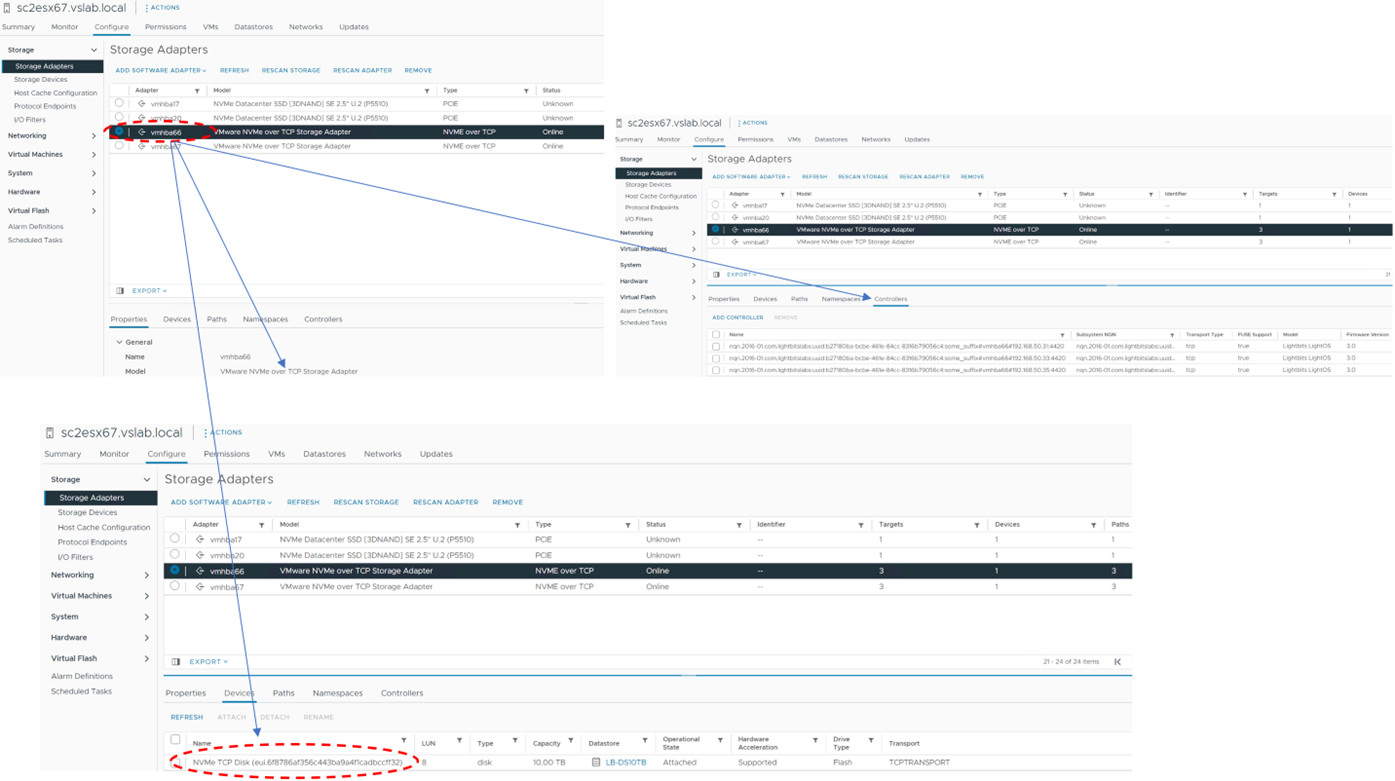Check the controller ending 192.168.50.31:4420
Image resolution: width=1395 pixels, height=781 pixels.
point(716,347)
